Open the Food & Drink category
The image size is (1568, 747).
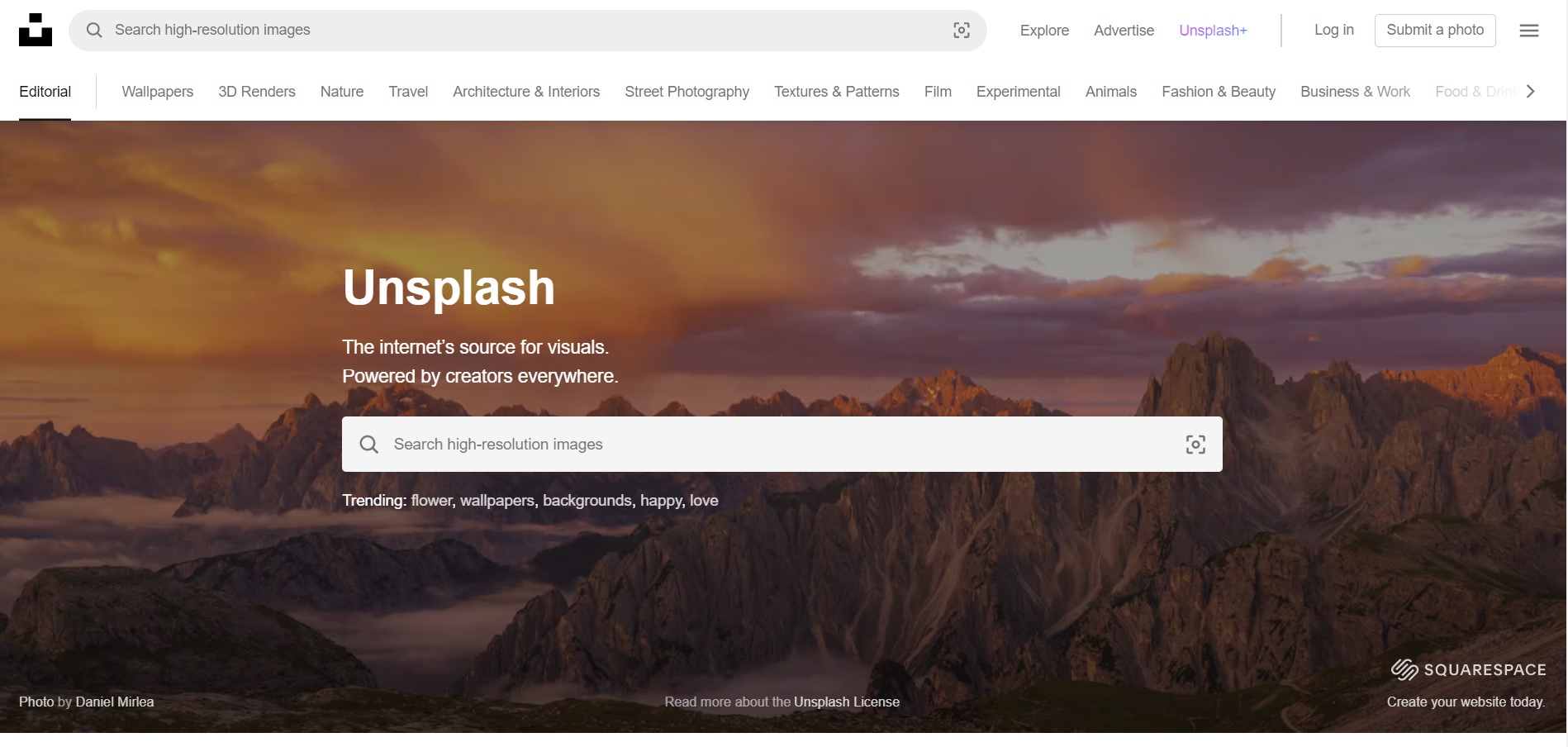(x=1476, y=92)
